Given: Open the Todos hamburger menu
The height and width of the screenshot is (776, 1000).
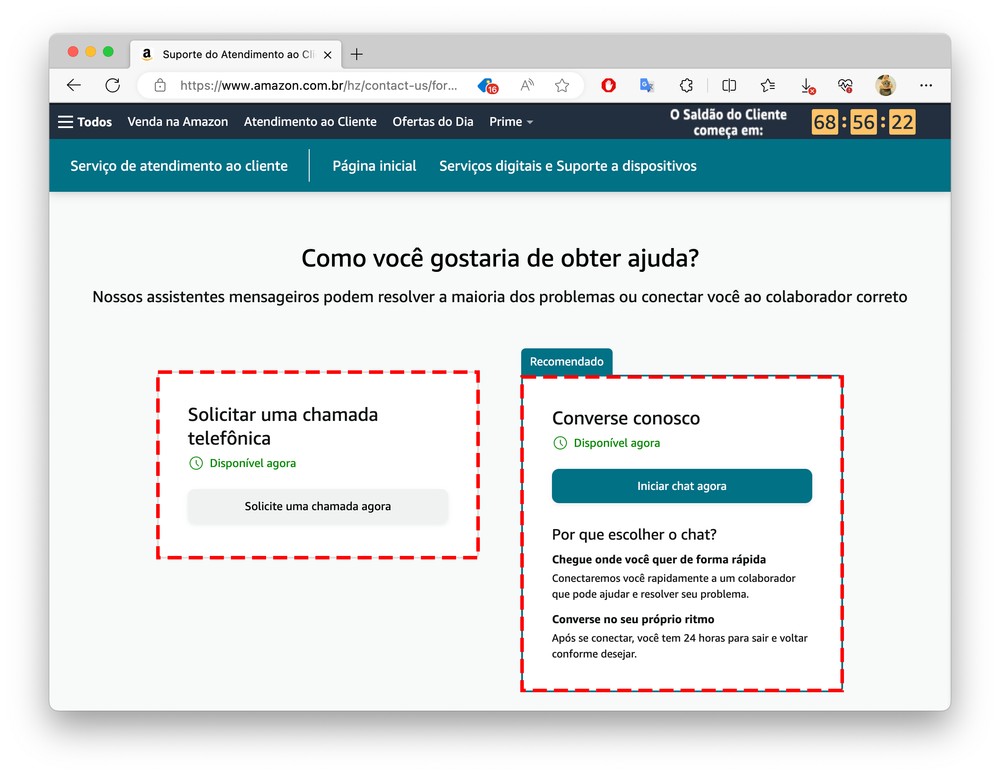Looking at the screenshot, I should point(85,122).
